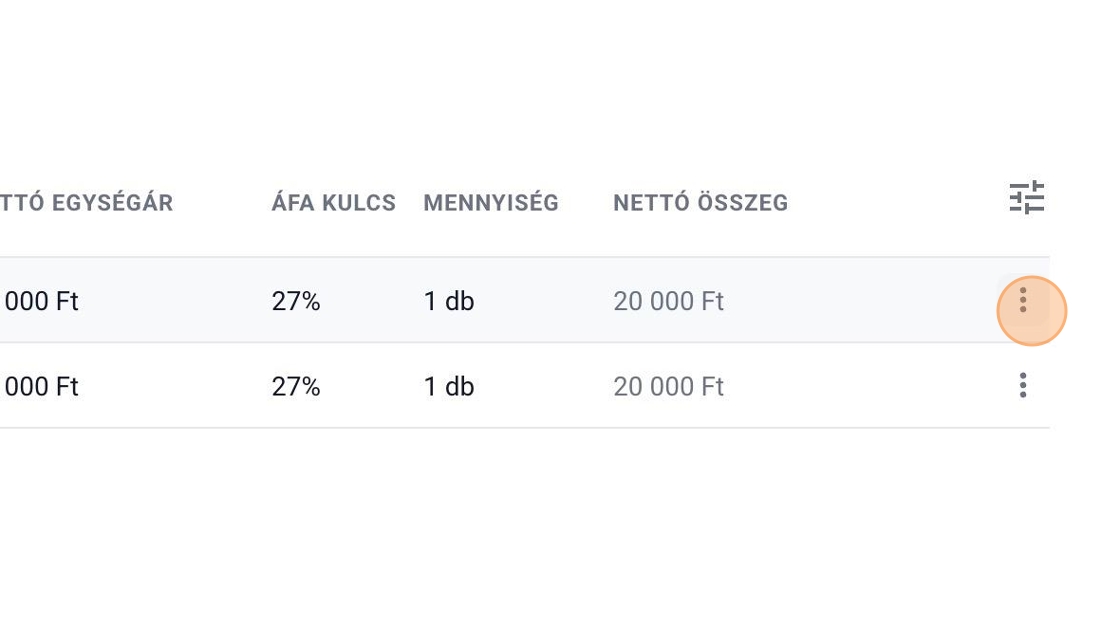Open the table column settings icon
This screenshot has height=626, width=1120.
click(x=1026, y=198)
